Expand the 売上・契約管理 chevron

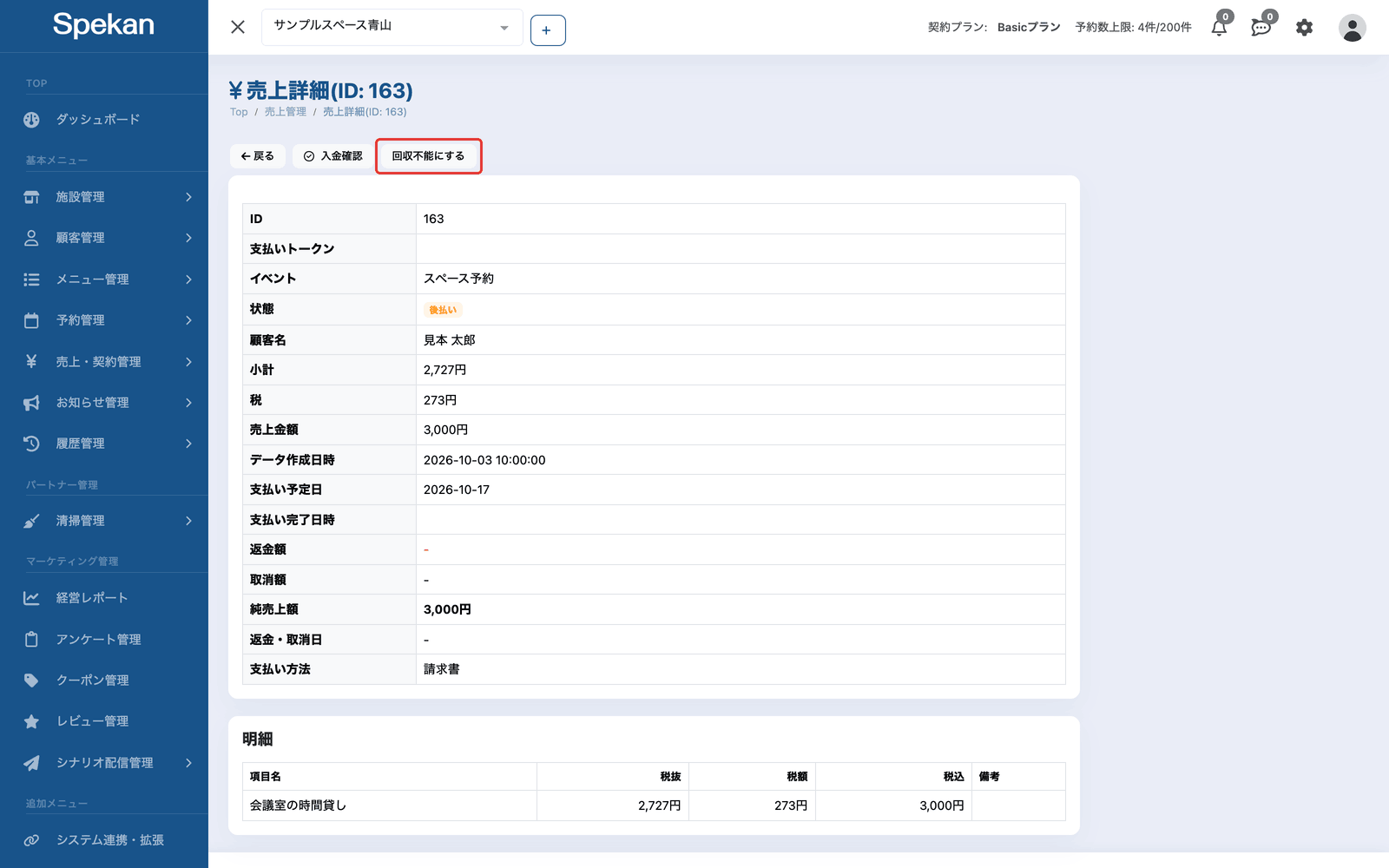(188, 361)
